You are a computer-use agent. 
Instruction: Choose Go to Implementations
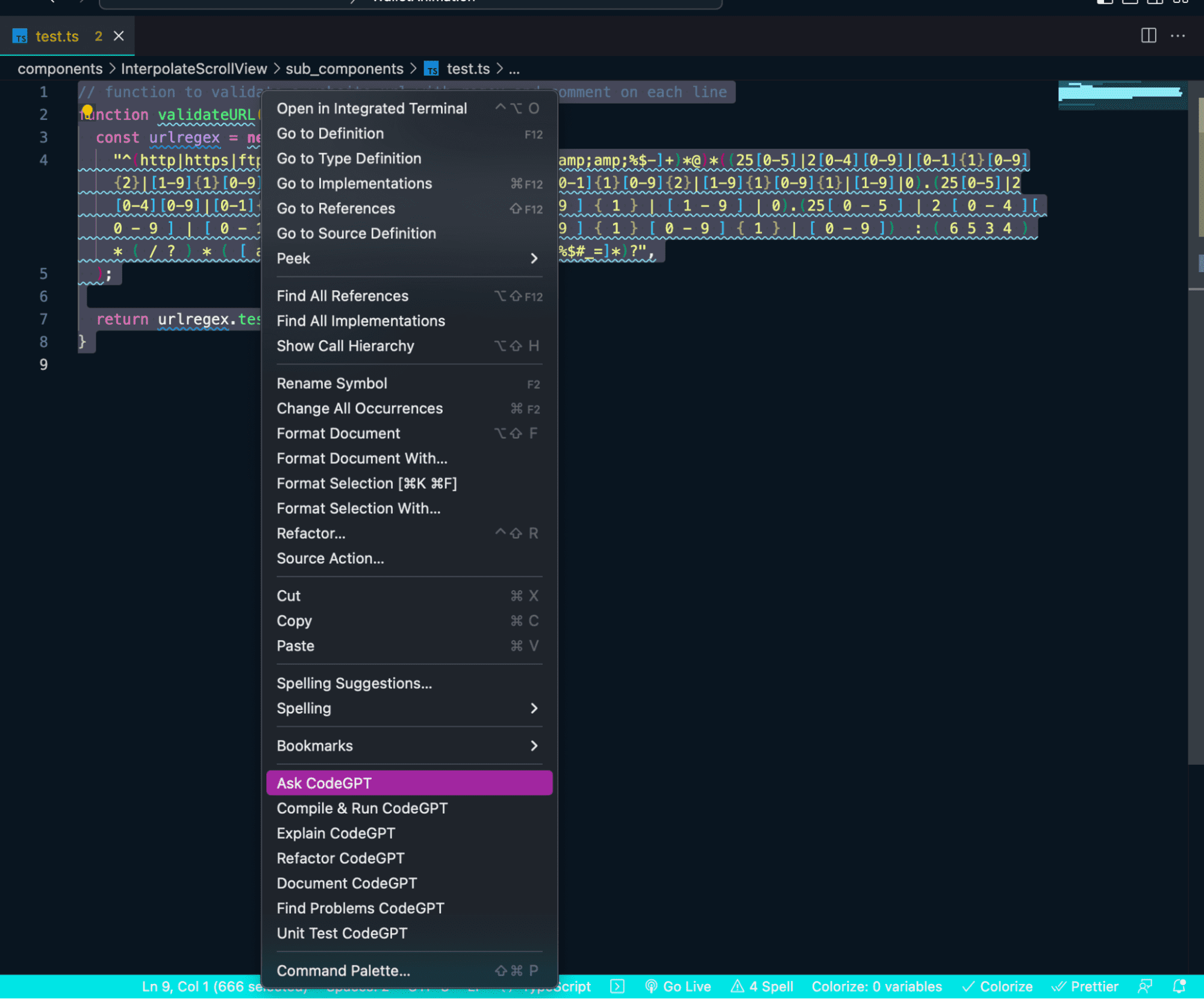pyautogui.click(x=409, y=184)
